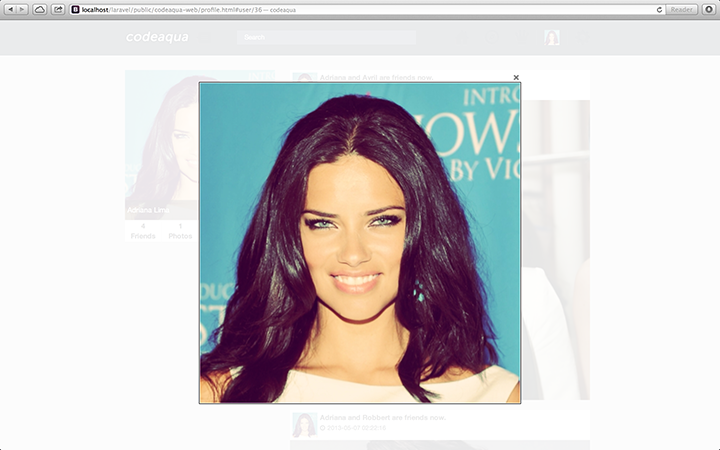This screenshot has width=720, height=450.
Task: Click the site favicon in address bar
Action: click(76, 9)
